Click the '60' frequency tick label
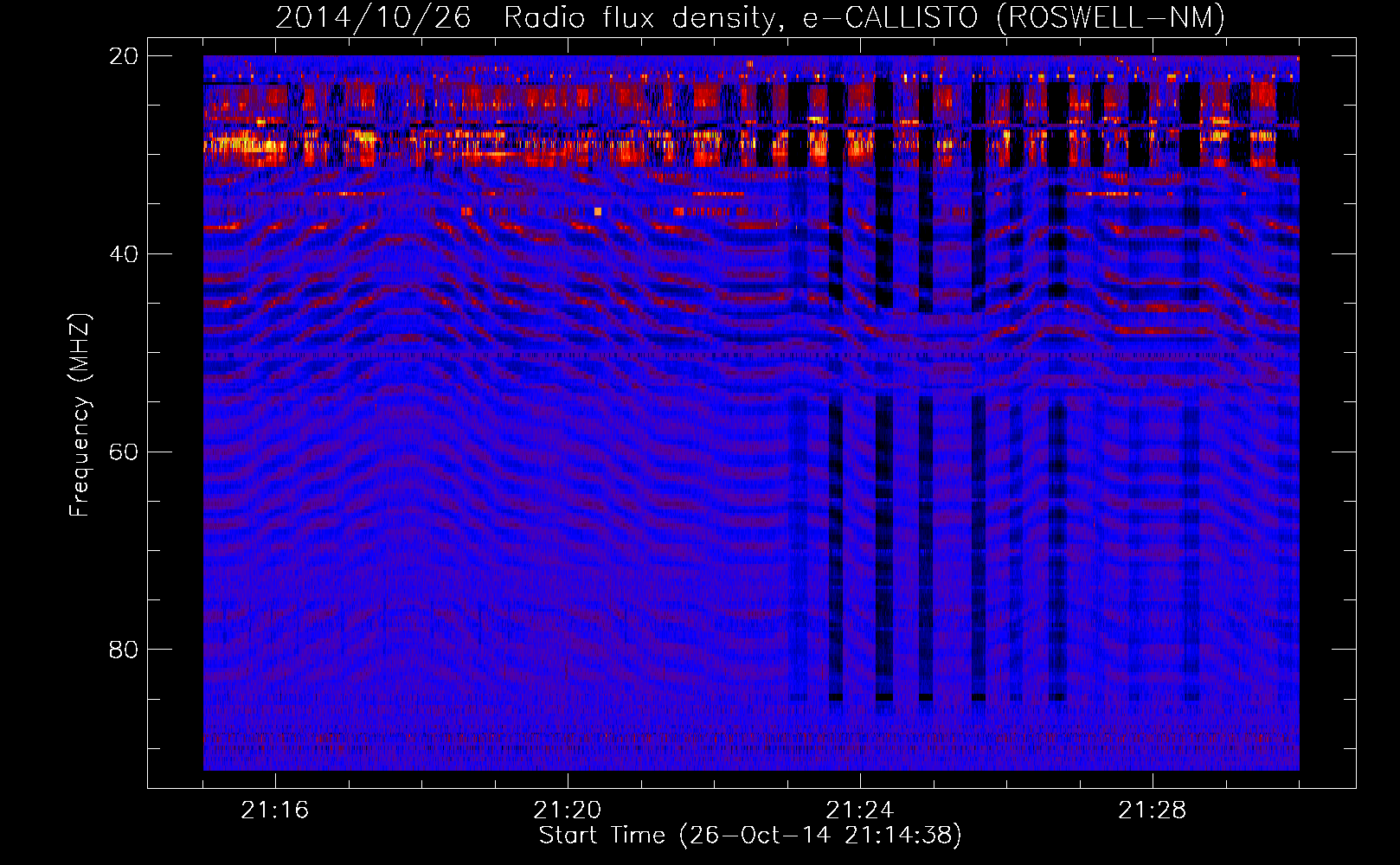Image resolution: width=1400 pixels, height=865 pixels. (124, 452)
